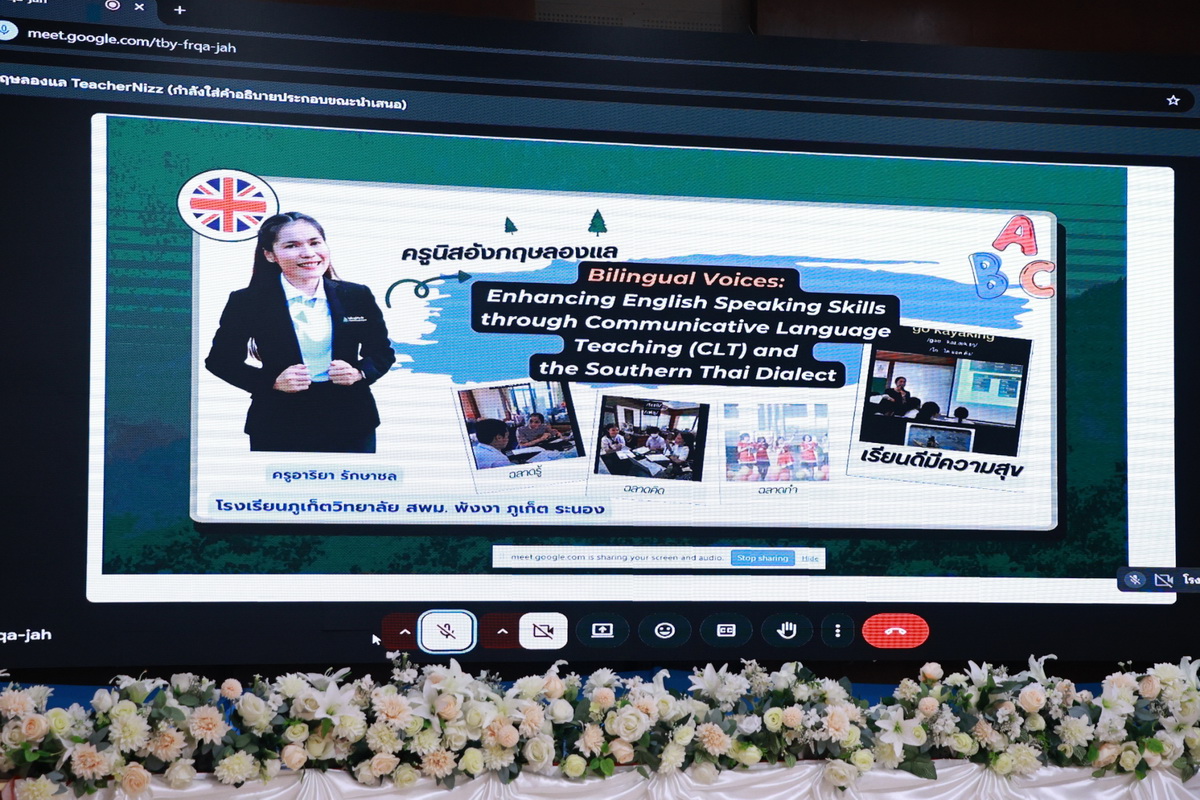This screenshot has height=800, width=1200.
Task: Click the microphone permission icon in address bar
Action: coord(6,29)
